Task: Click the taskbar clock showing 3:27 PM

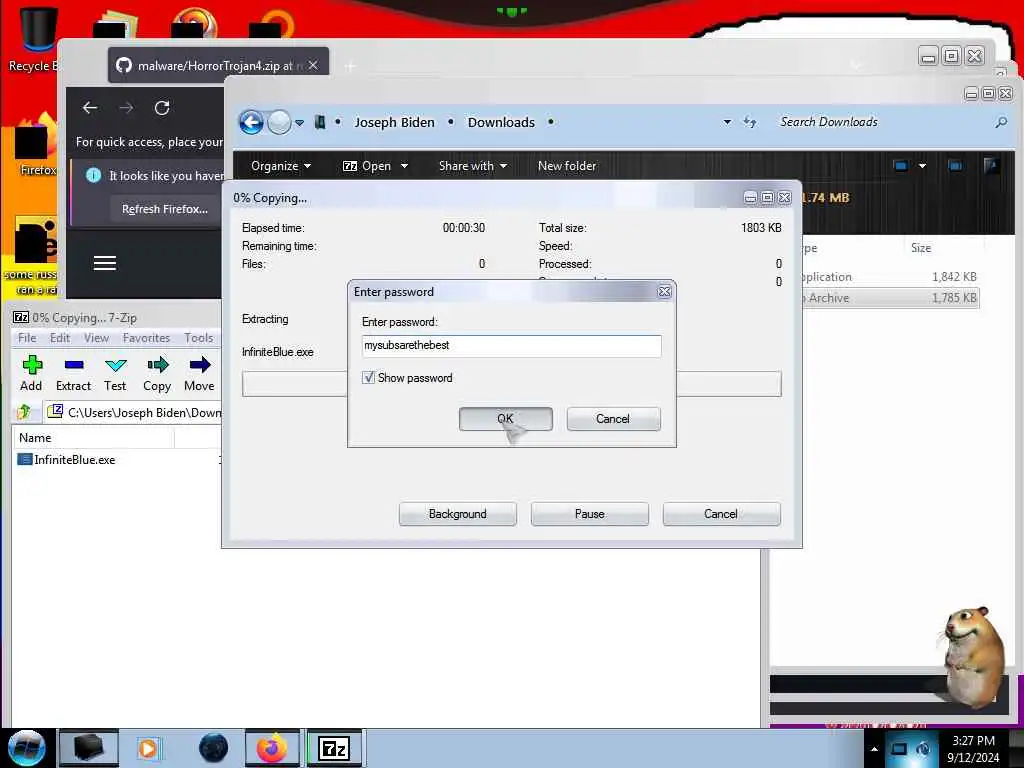Action: (973, 749)
